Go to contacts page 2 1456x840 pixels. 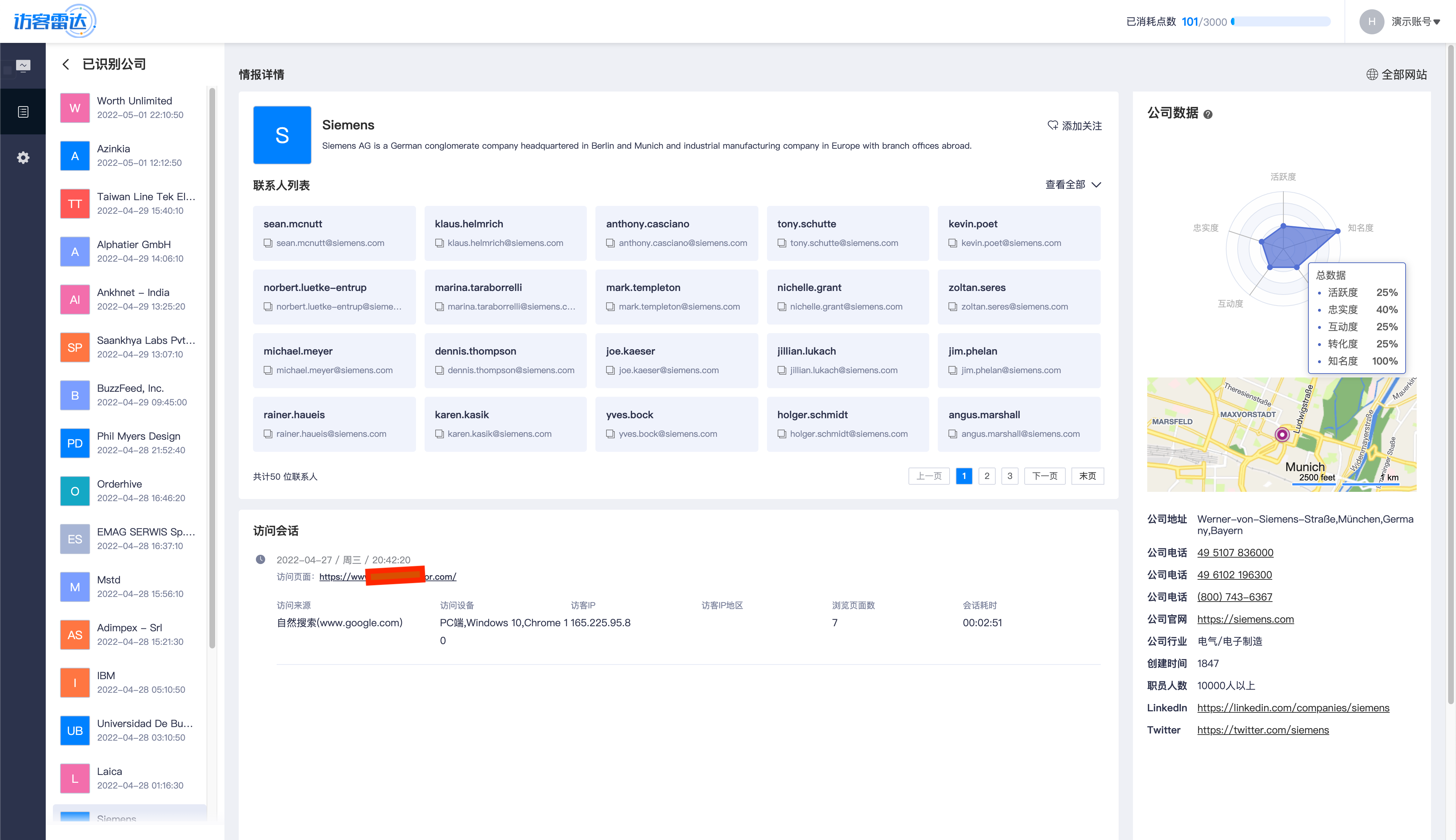[x=987, y=476]
